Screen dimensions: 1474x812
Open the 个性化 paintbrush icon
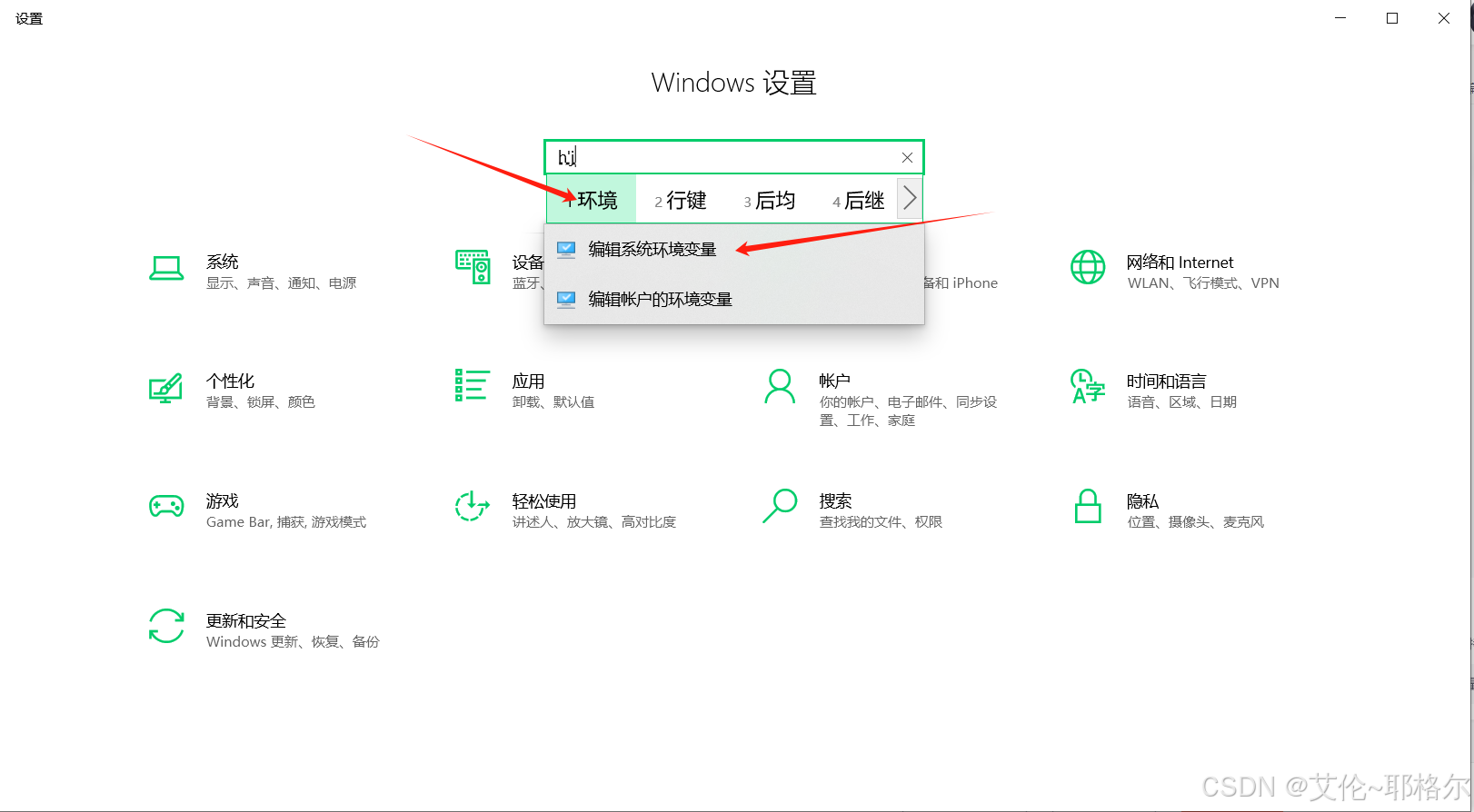click(165, 388)
